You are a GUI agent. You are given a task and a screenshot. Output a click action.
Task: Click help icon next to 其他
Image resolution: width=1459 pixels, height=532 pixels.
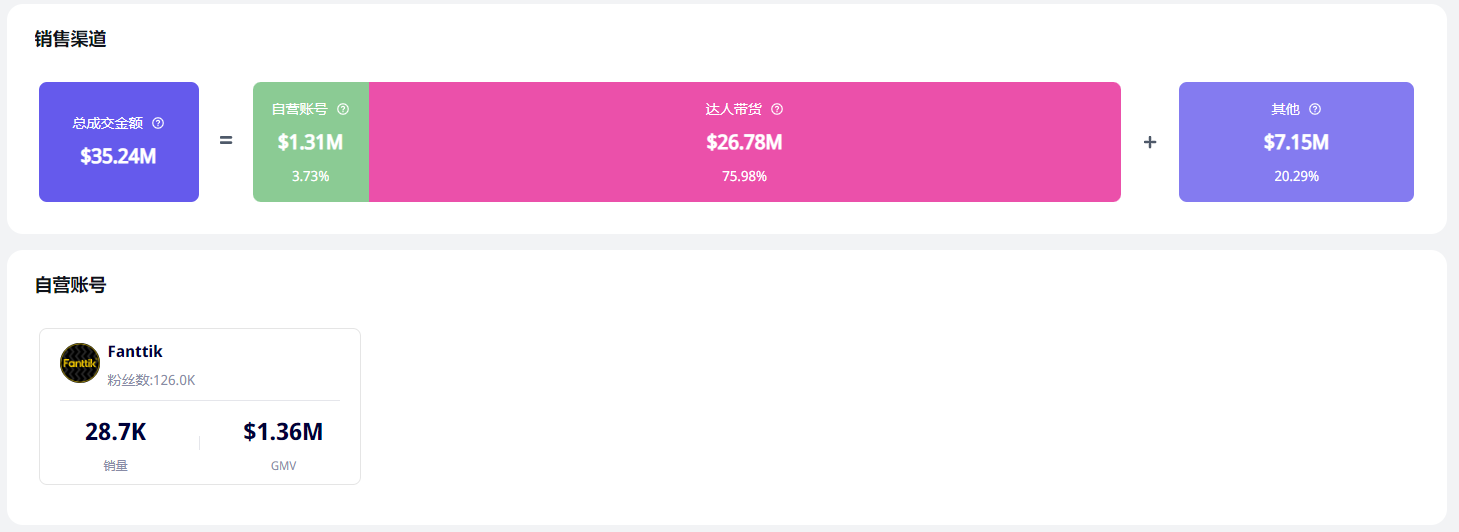click(1315, 109)
